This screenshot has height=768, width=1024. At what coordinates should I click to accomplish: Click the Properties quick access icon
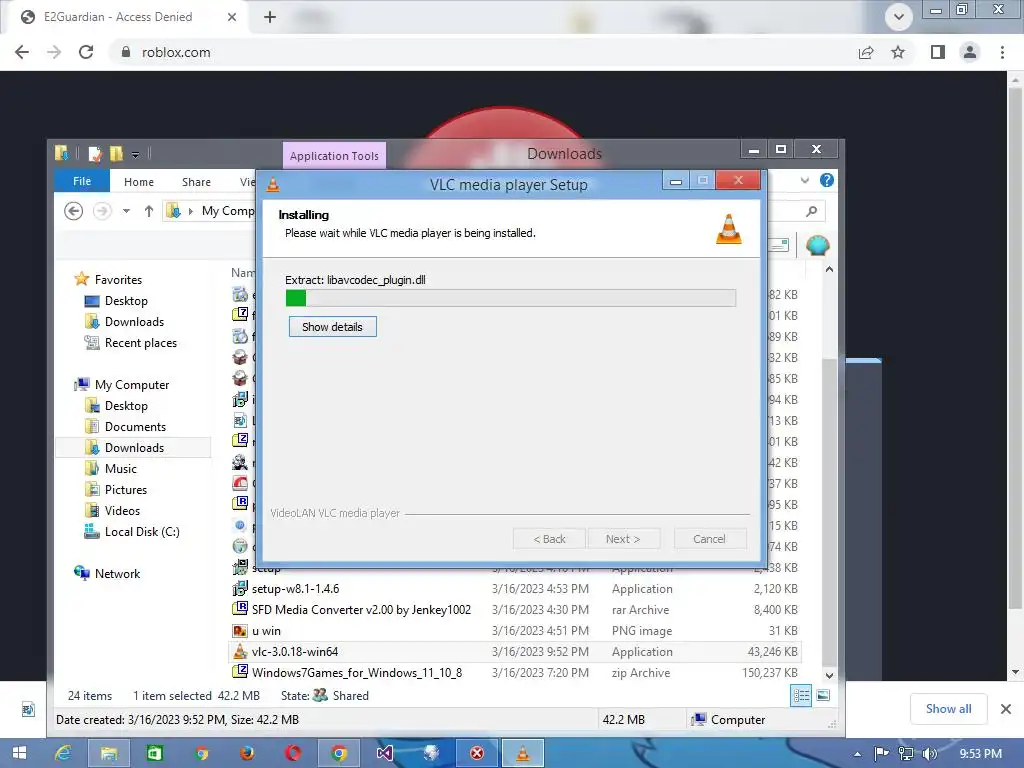click(95, 154)
